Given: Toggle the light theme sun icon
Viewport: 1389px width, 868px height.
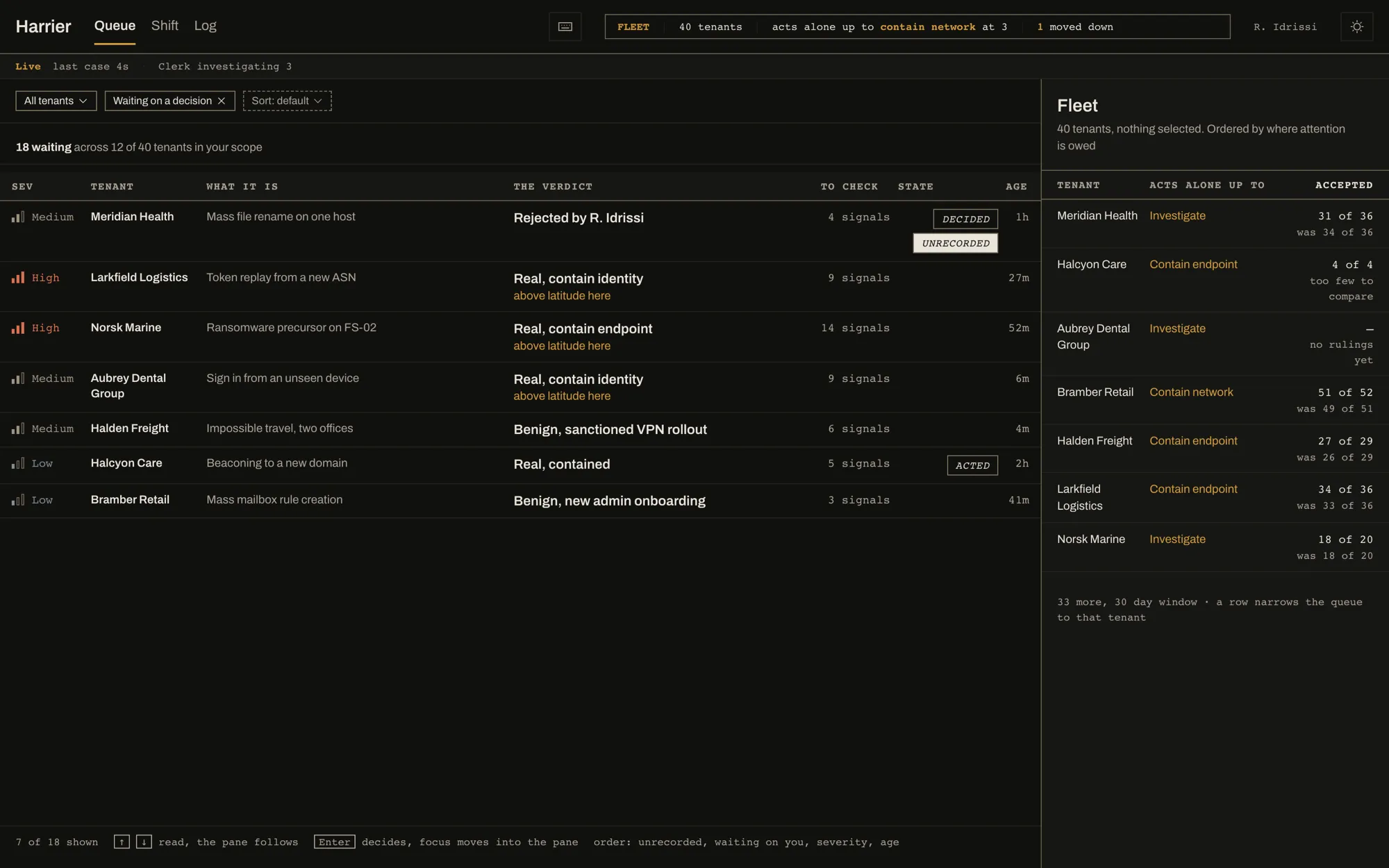Looking at the screenshot, I should [1356, 26].
